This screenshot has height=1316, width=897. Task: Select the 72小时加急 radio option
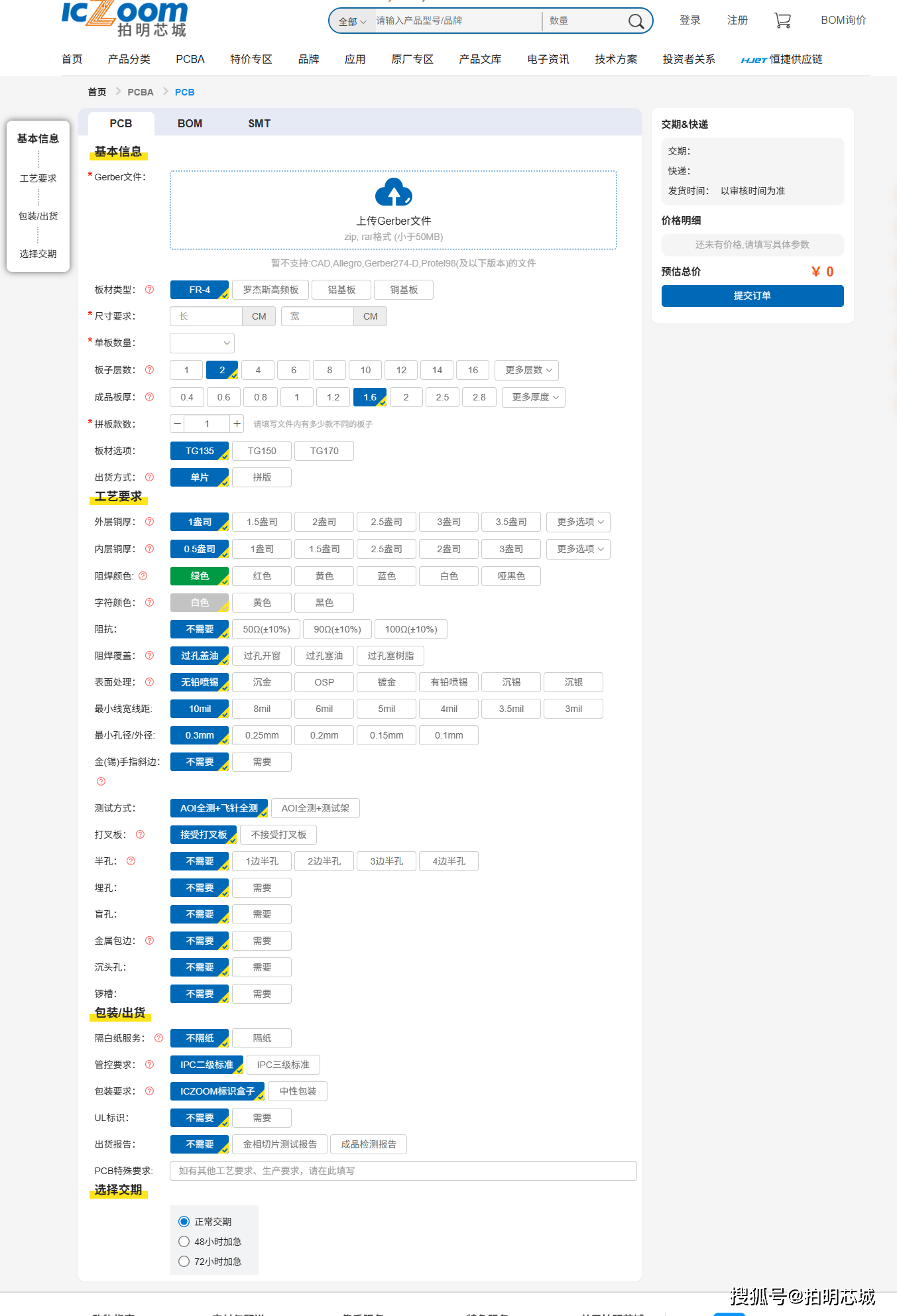[x=184, y=1262]
